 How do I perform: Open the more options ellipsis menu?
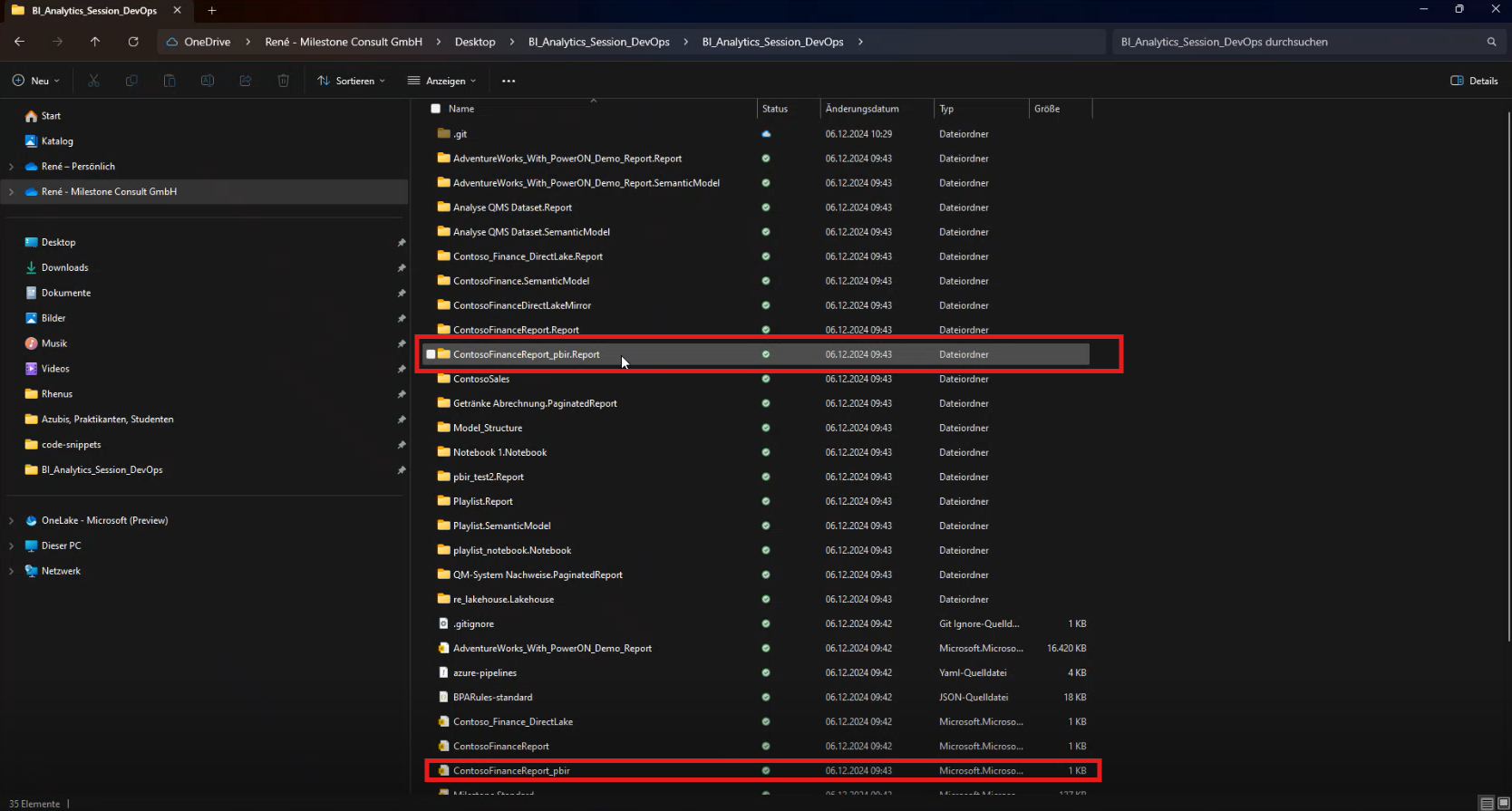(509, 81)
